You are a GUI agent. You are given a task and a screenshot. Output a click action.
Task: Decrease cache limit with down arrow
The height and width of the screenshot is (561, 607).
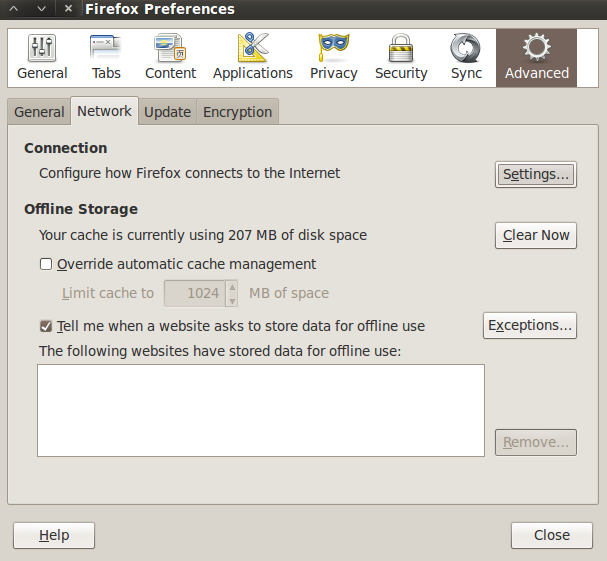pyautogui.click(x=232, y=300)
